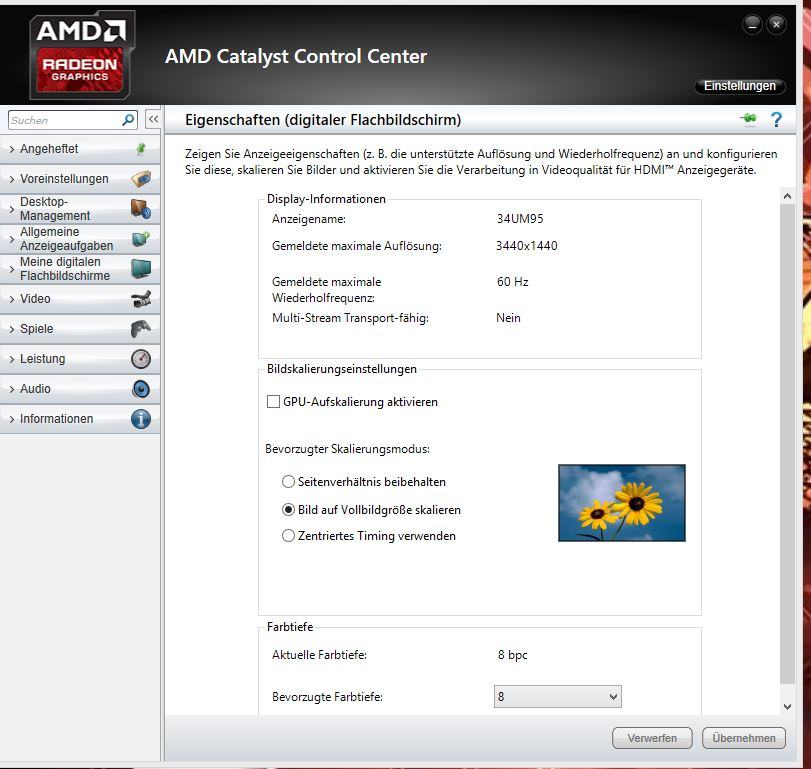Click the green pin page icon in header
The width and height of the screenshot is (811, 769).
[748, 119]
